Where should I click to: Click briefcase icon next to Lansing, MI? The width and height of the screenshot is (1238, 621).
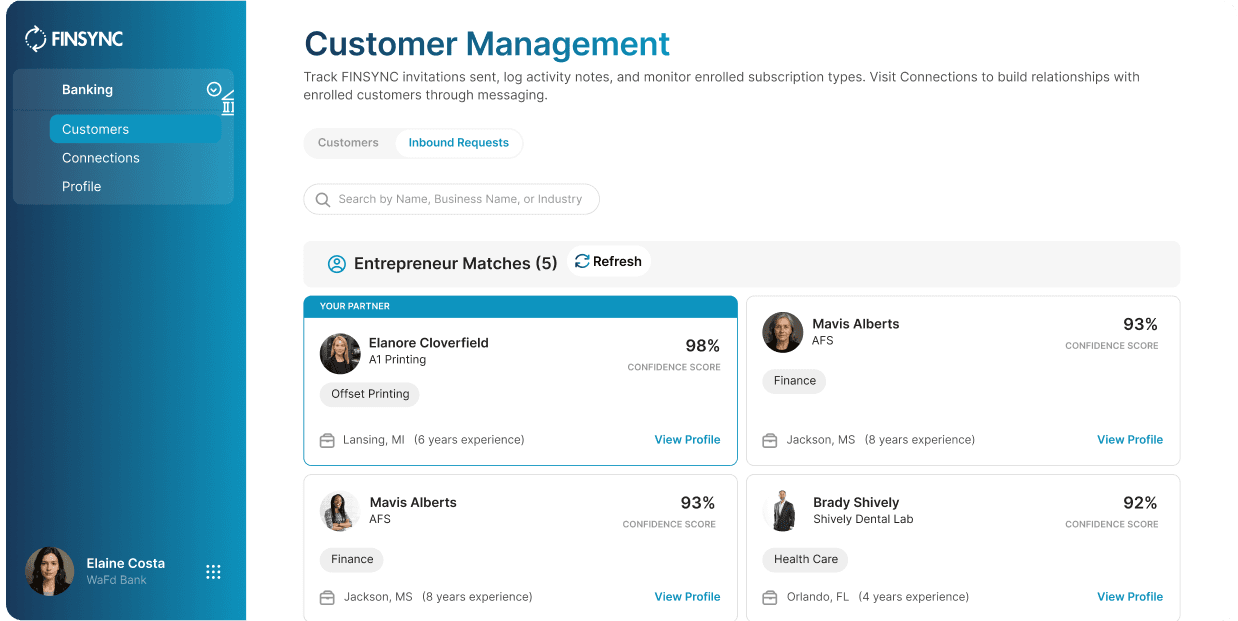[x=327, y=440]
